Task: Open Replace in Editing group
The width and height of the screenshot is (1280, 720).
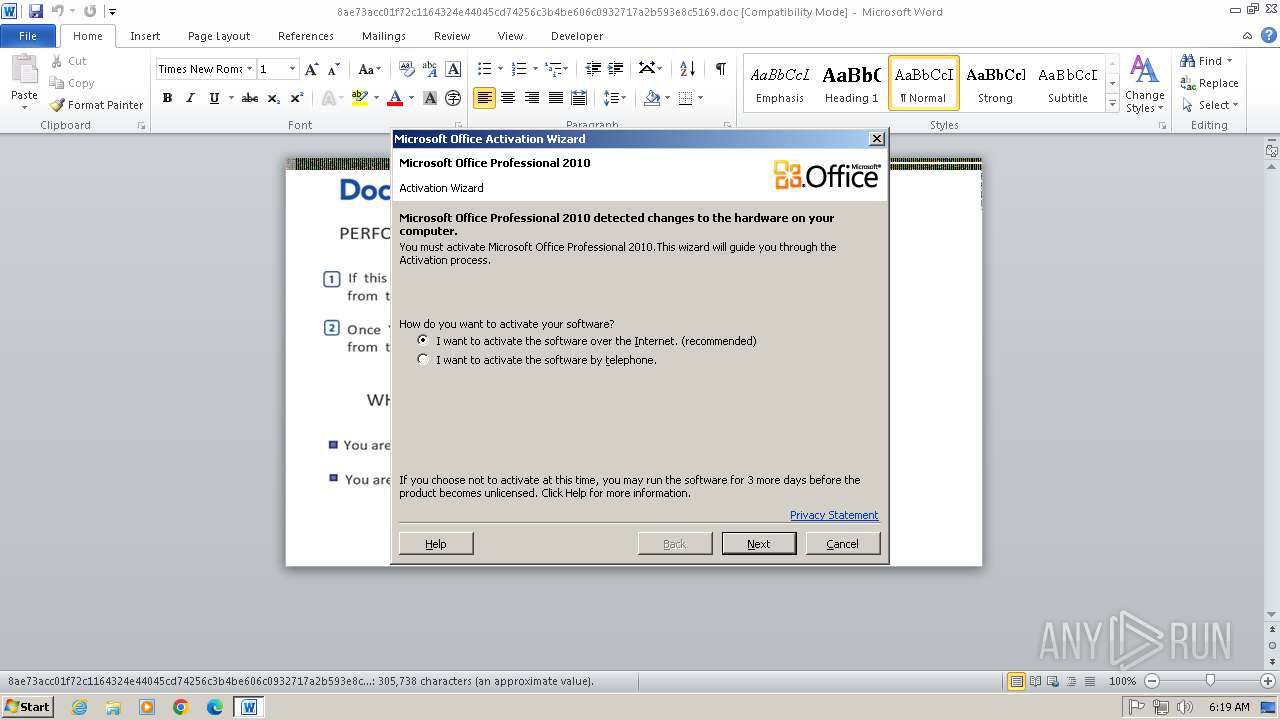Action: pos(1210,83)
